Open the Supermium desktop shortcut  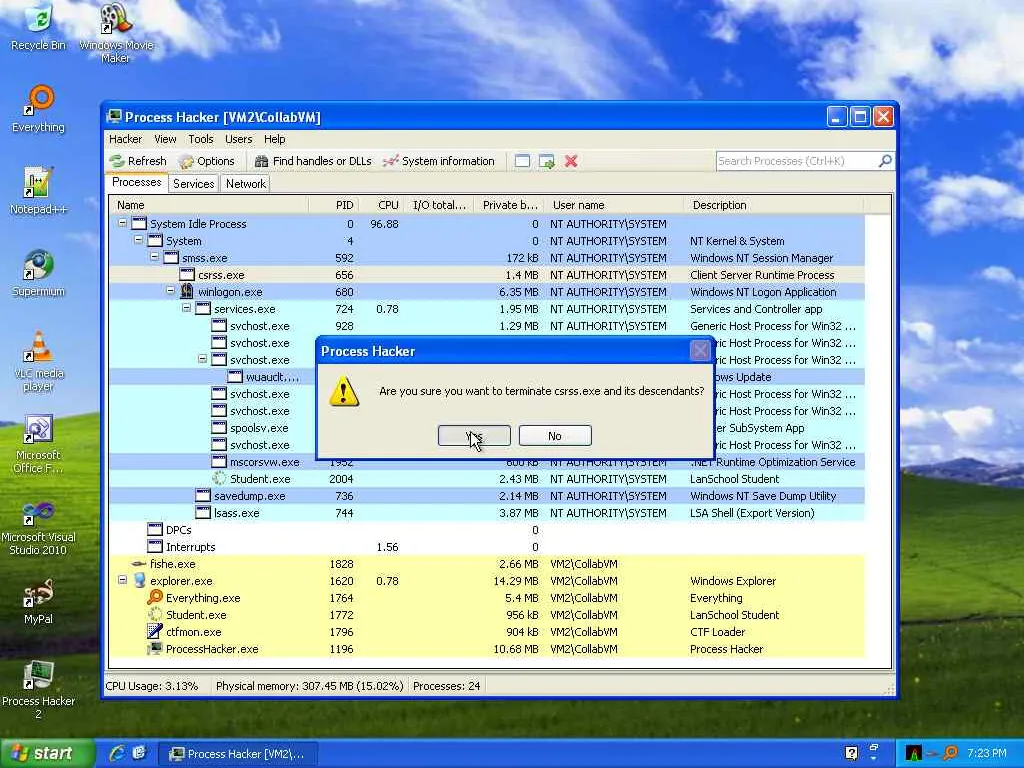(x=39, y=273)
